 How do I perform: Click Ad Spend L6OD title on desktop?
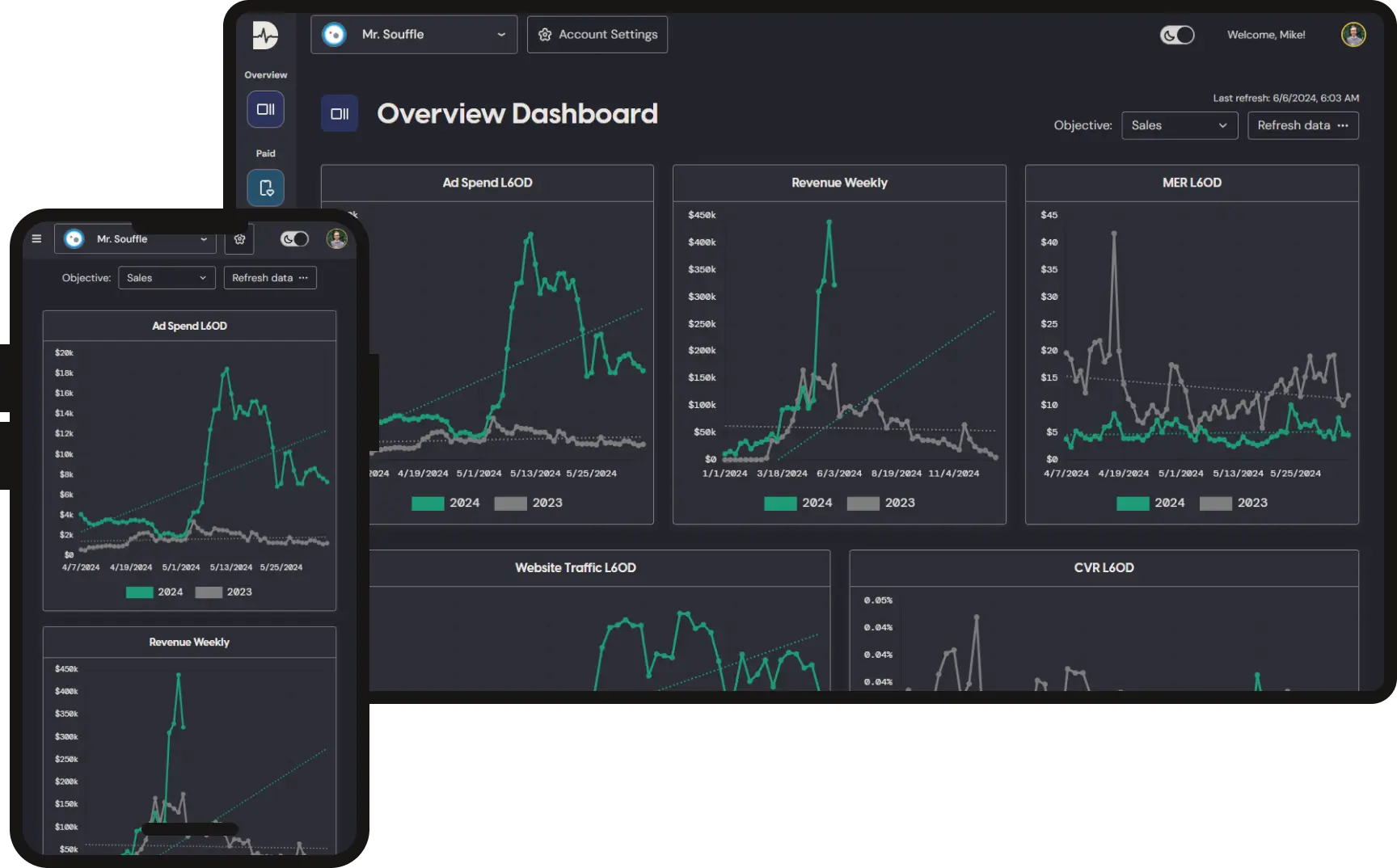487,183
